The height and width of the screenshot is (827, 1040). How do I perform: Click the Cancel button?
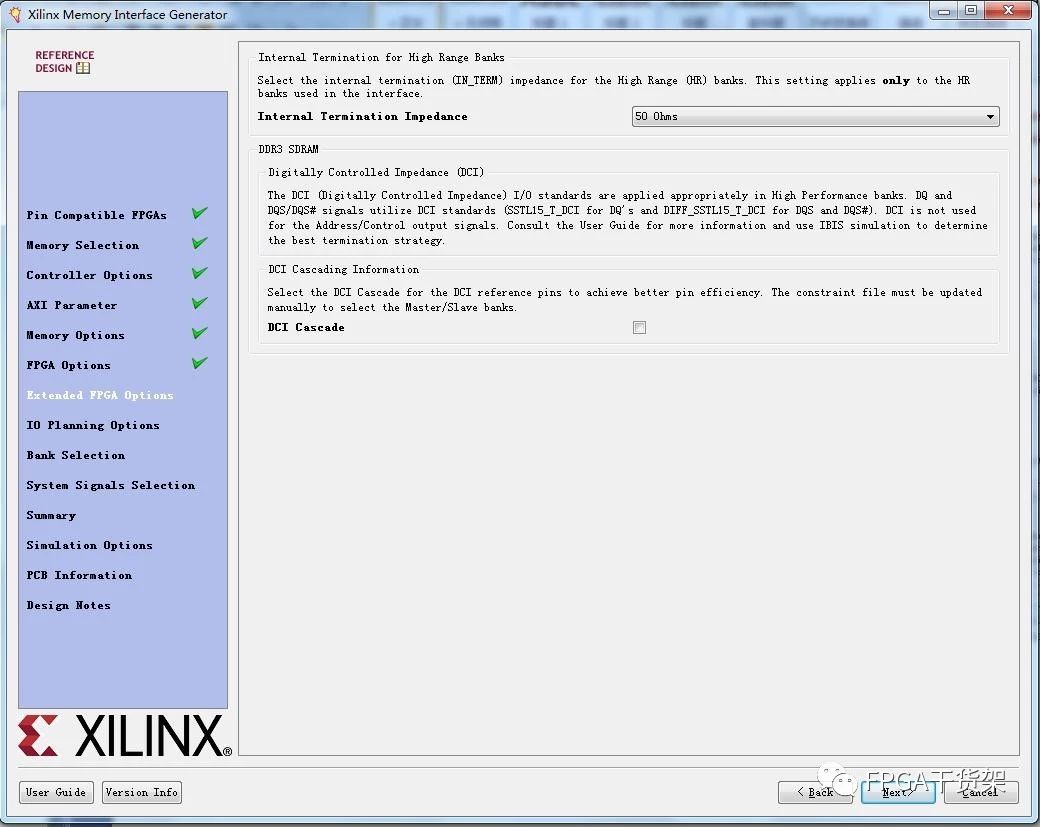point(981,792)
